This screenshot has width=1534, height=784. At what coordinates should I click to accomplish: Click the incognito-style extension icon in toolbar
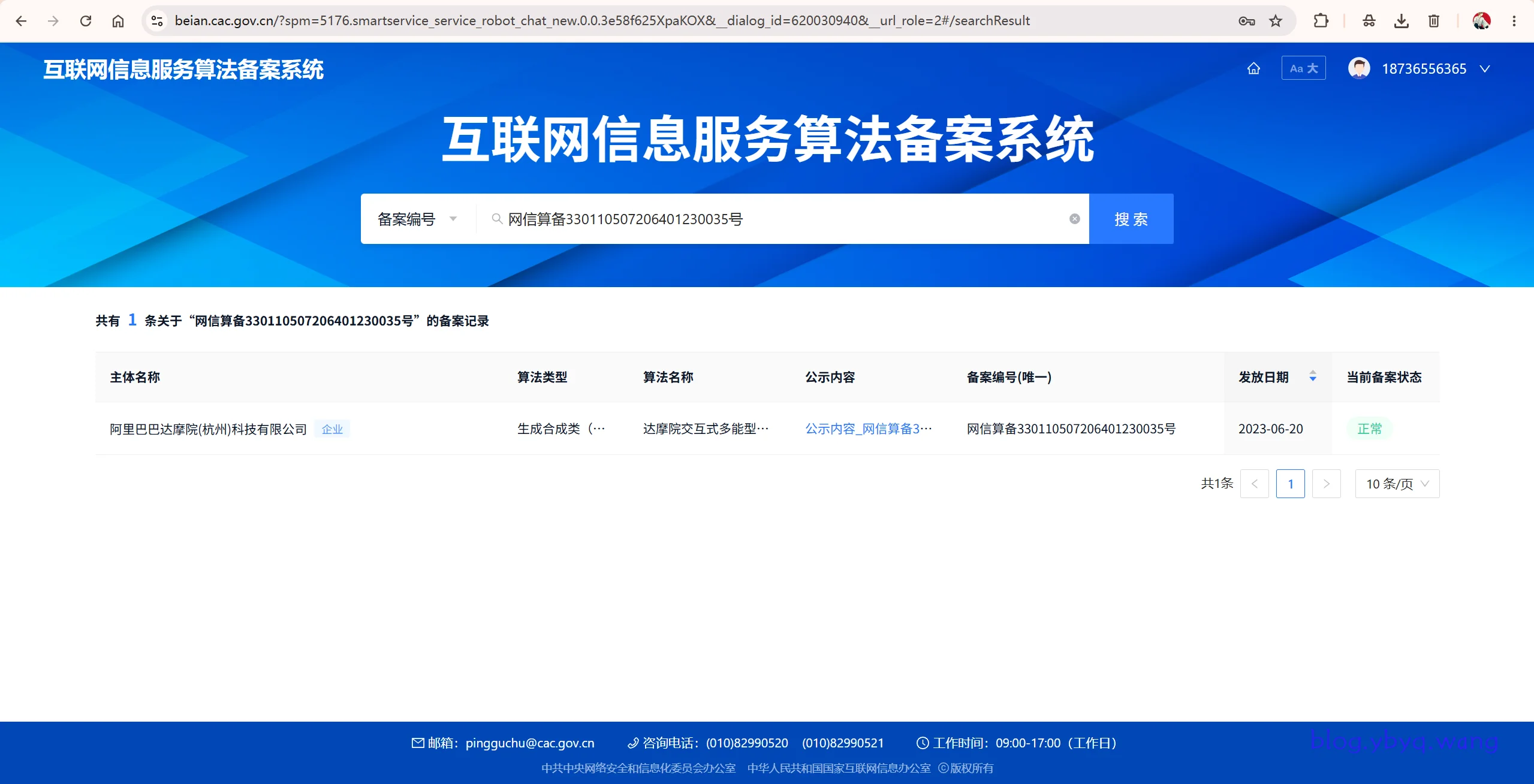[x=1369, y=21]
